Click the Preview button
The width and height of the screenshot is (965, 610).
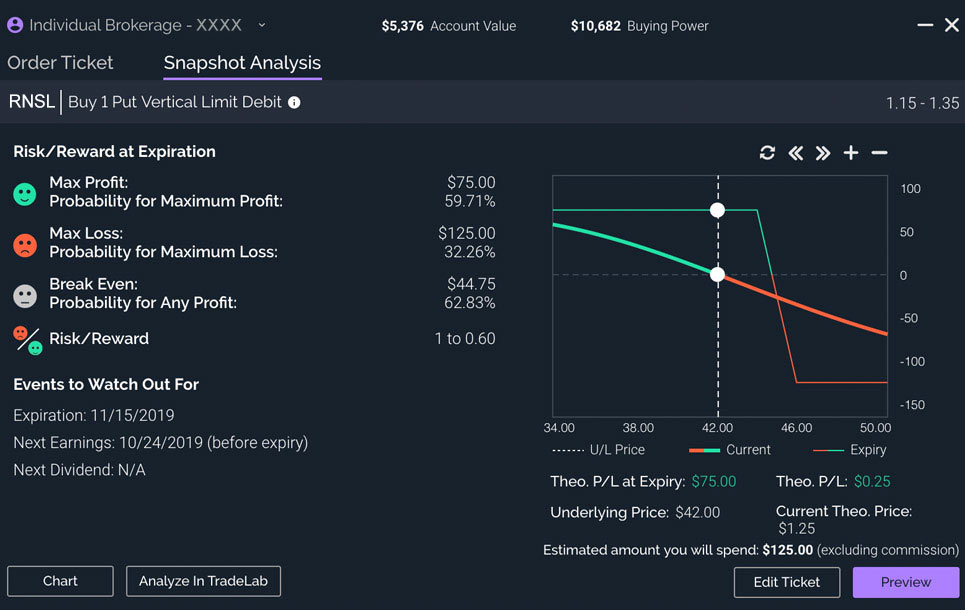(905, 582)
